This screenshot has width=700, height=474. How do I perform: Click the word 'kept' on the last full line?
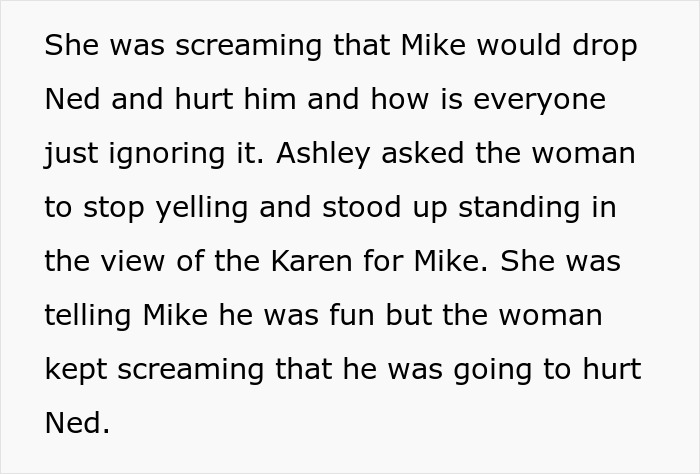click(x=75, y=370)
